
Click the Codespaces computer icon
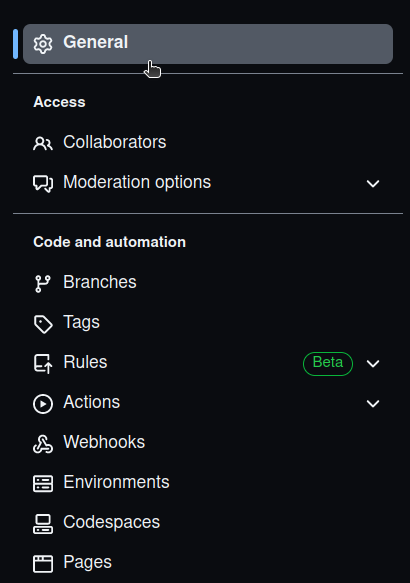tap(43, 524)
